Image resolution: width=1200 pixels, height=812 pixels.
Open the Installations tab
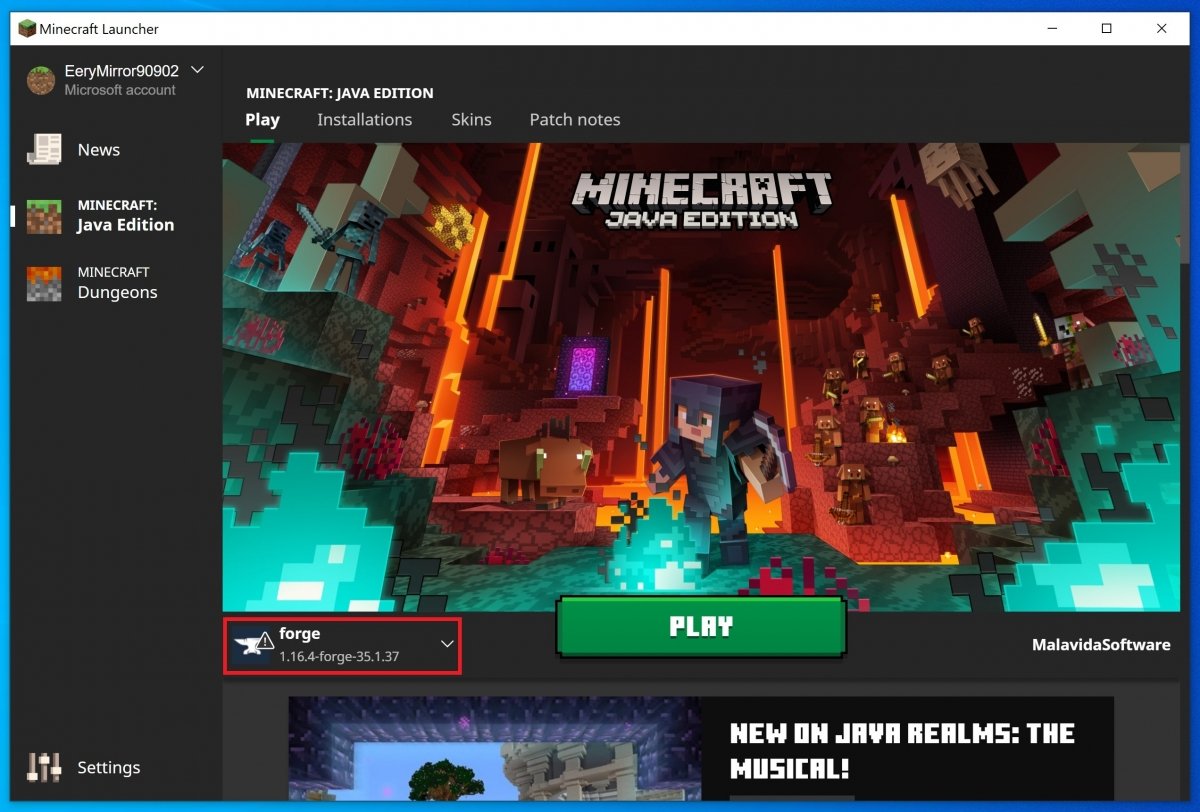click(x=364, y=119)
